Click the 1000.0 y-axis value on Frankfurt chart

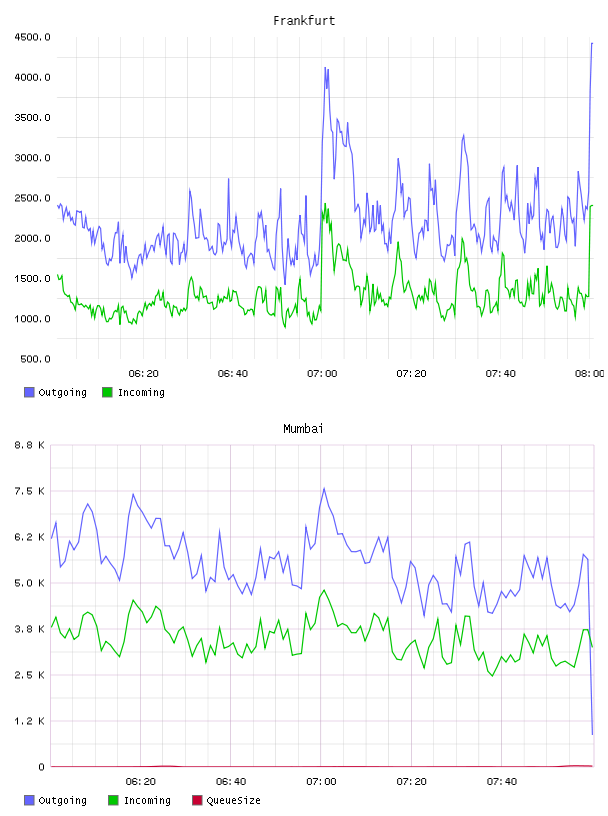pos(32,318)
